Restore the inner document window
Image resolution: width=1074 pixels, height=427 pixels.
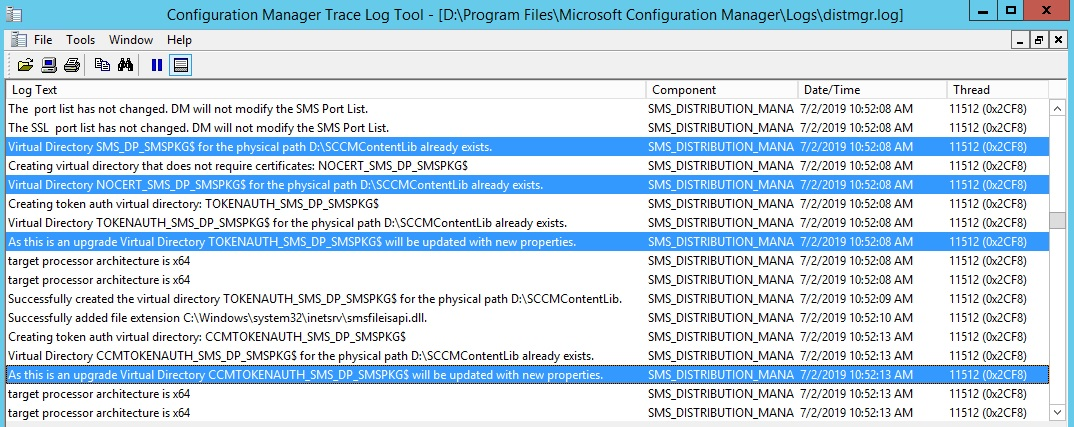(x=1039, y=40)
